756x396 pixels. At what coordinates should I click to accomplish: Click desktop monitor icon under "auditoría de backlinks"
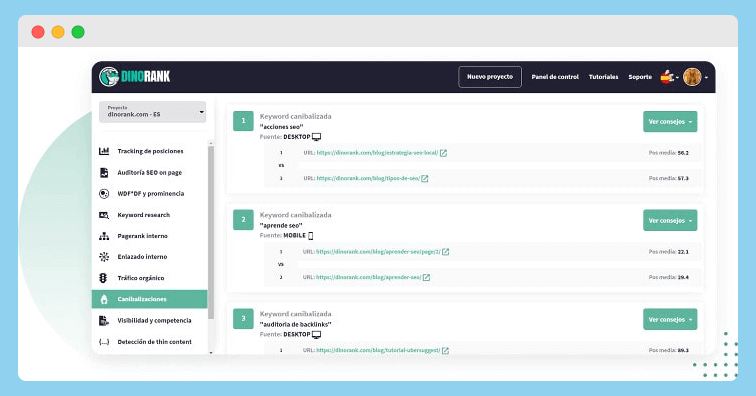coord(316,334)
